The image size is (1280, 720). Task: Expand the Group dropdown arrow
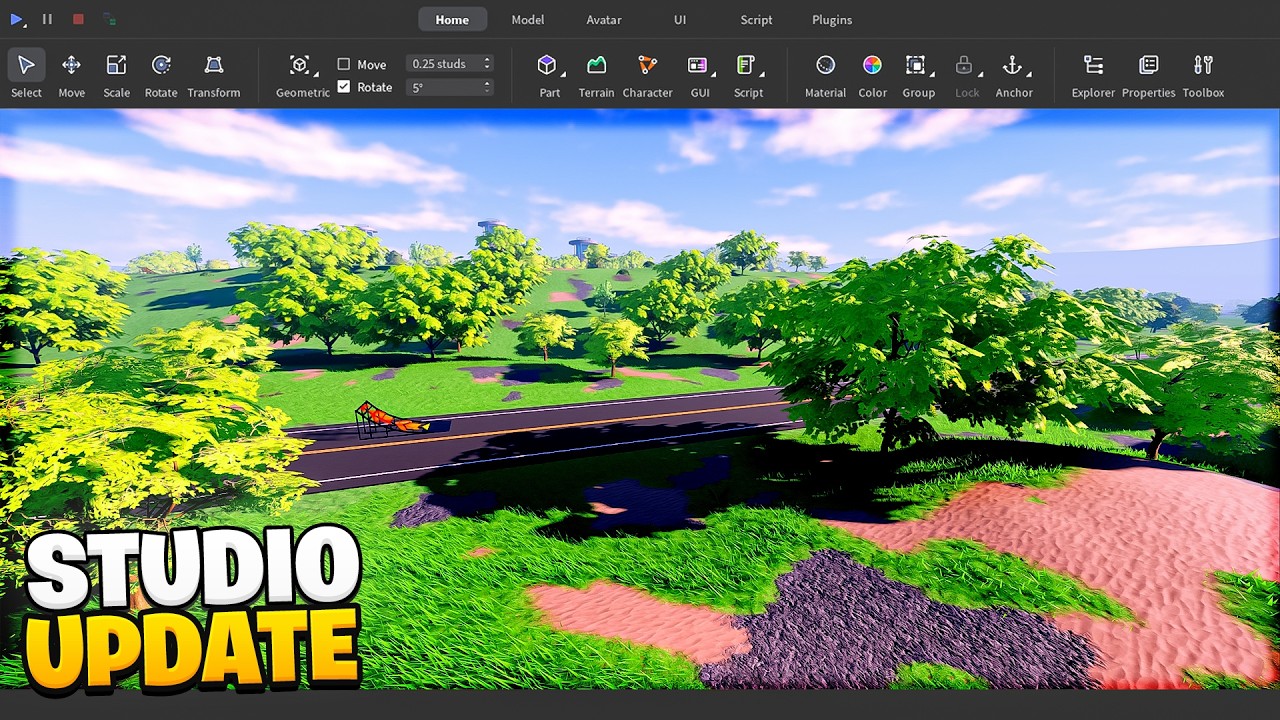tap(932, 74)
